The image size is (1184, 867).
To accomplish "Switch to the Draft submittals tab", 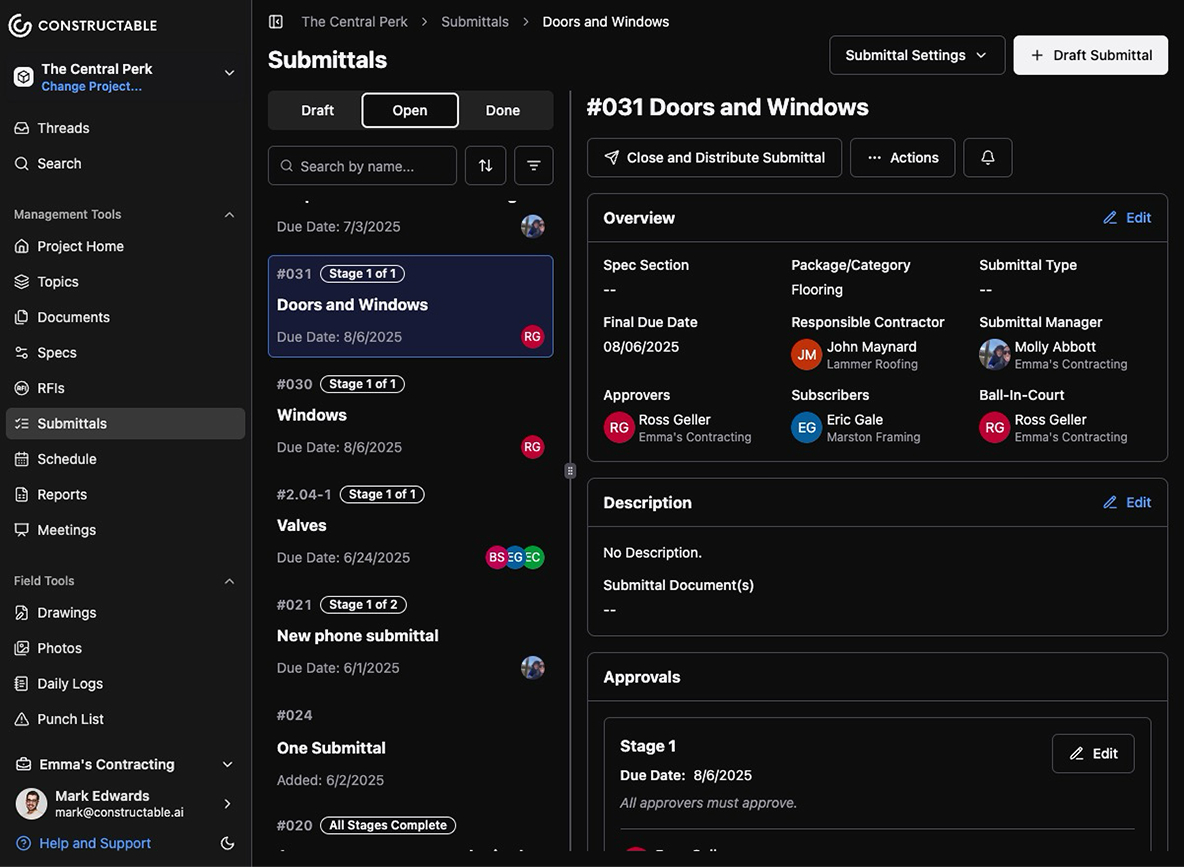I will coord(317,110).
